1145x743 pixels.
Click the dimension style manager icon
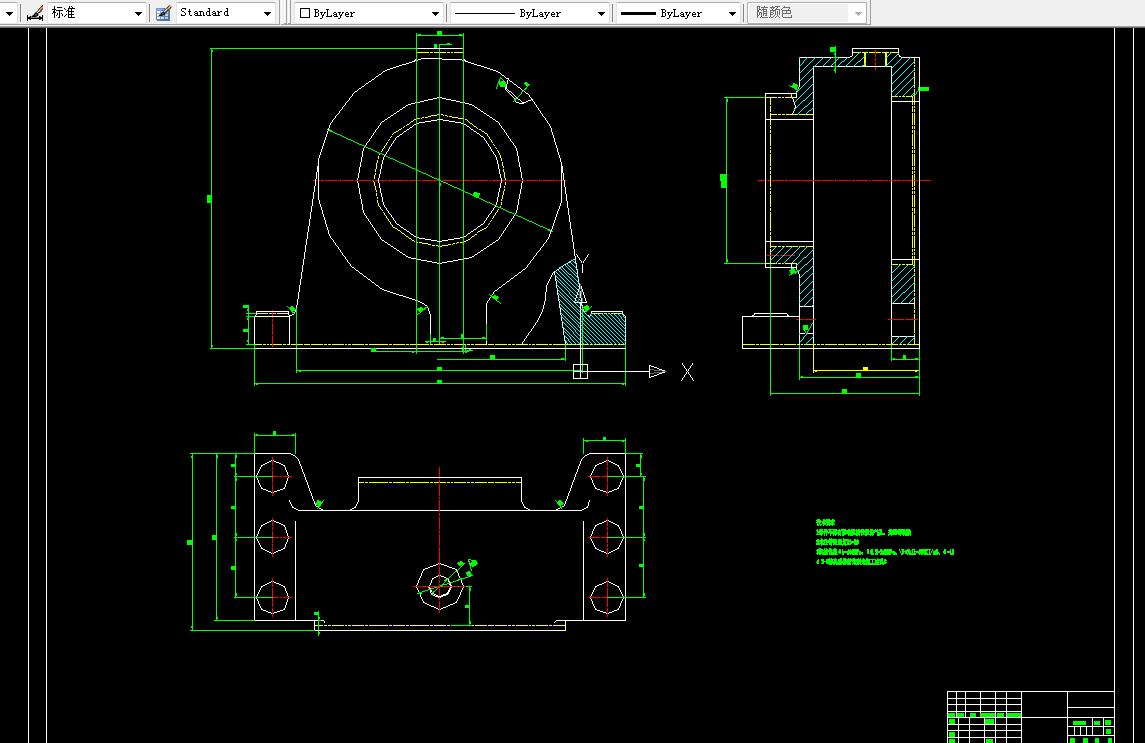tap(34, 12)
